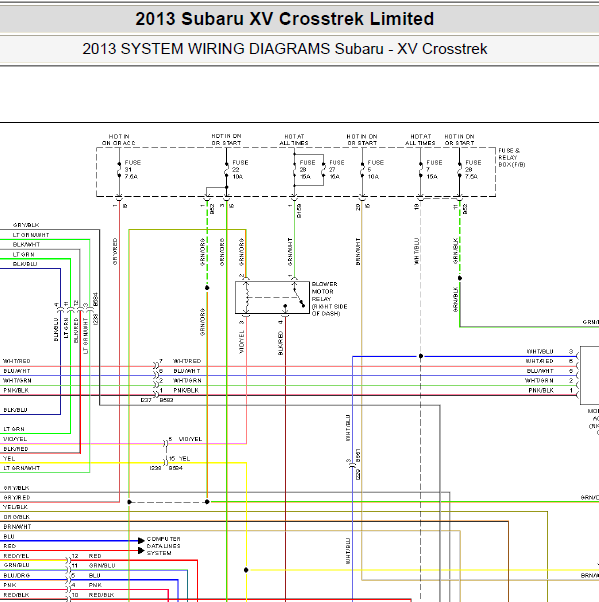This screenshot has width=599, height=602.
Task: Click the RED/YEL wire label
Action: coord(16,556)
